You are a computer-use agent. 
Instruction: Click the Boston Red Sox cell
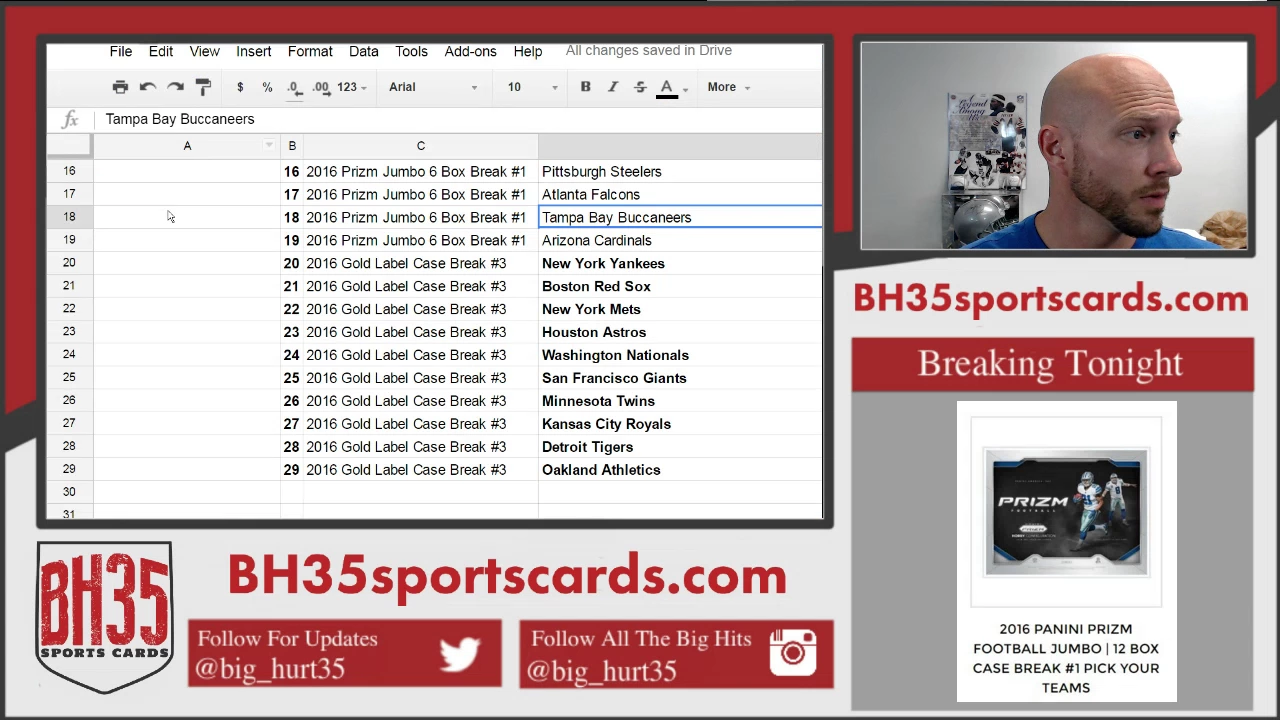click(680, 286)
